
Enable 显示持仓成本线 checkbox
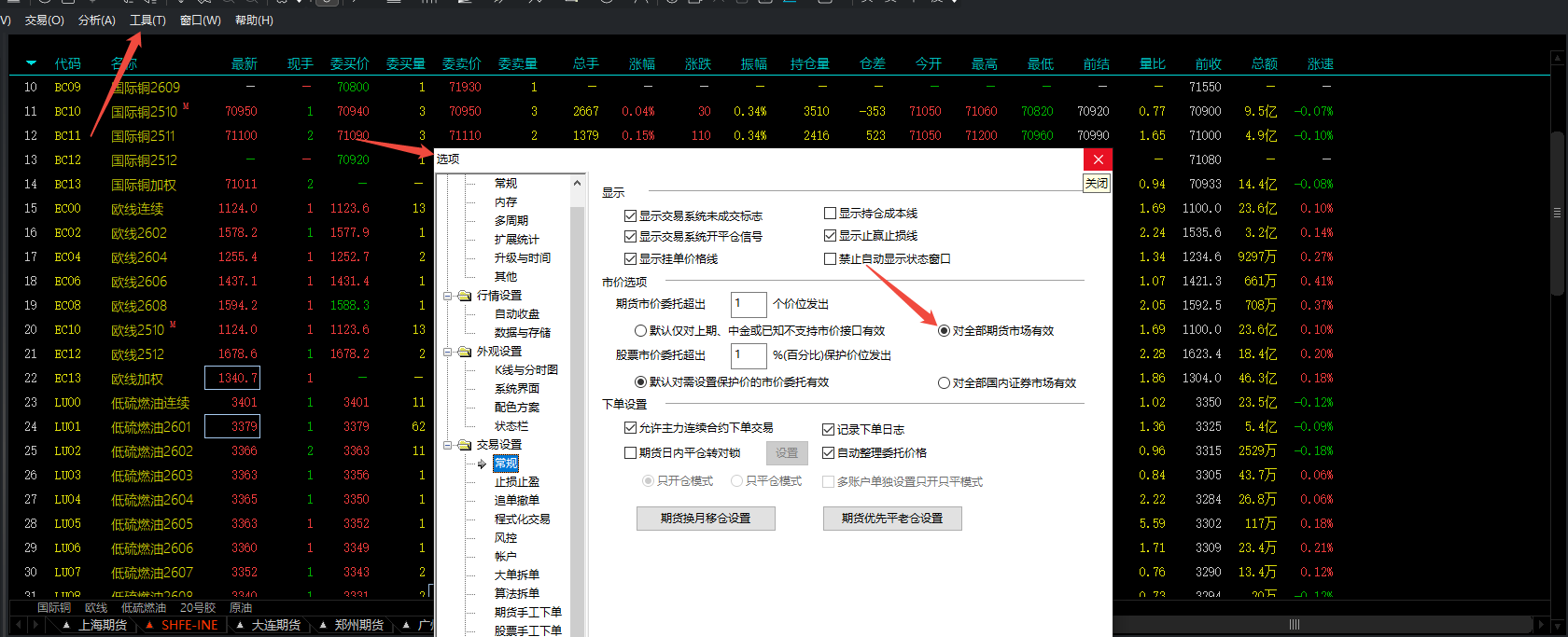point(830,214)
